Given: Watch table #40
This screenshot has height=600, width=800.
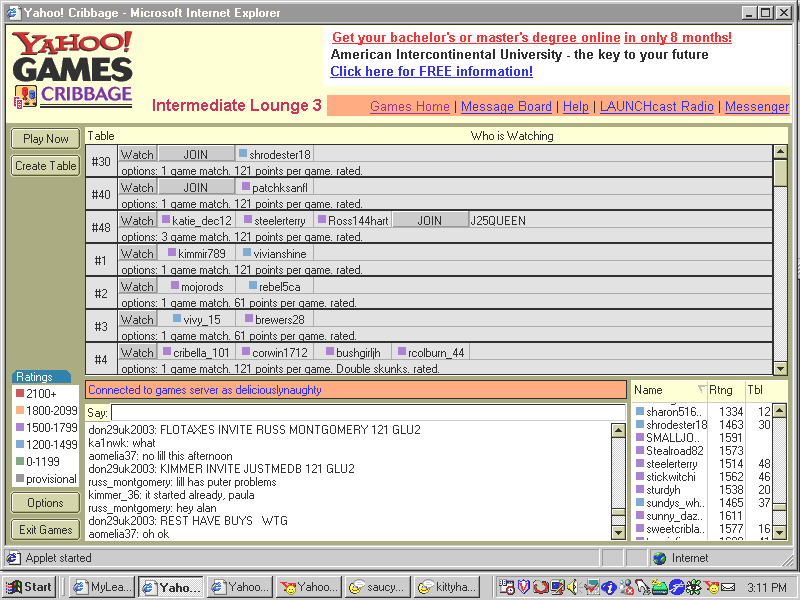Looking at the screenshot, I should [x=137, y=187].
